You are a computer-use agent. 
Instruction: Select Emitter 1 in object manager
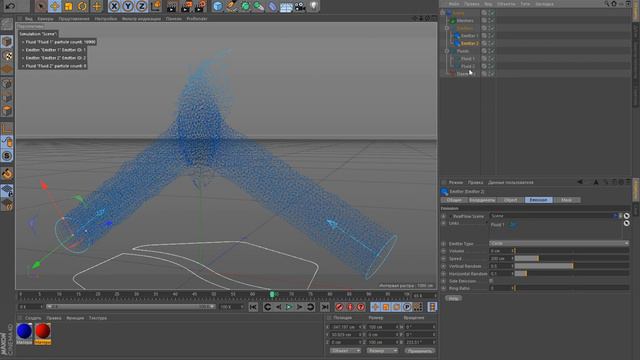(x=469, y=36)
